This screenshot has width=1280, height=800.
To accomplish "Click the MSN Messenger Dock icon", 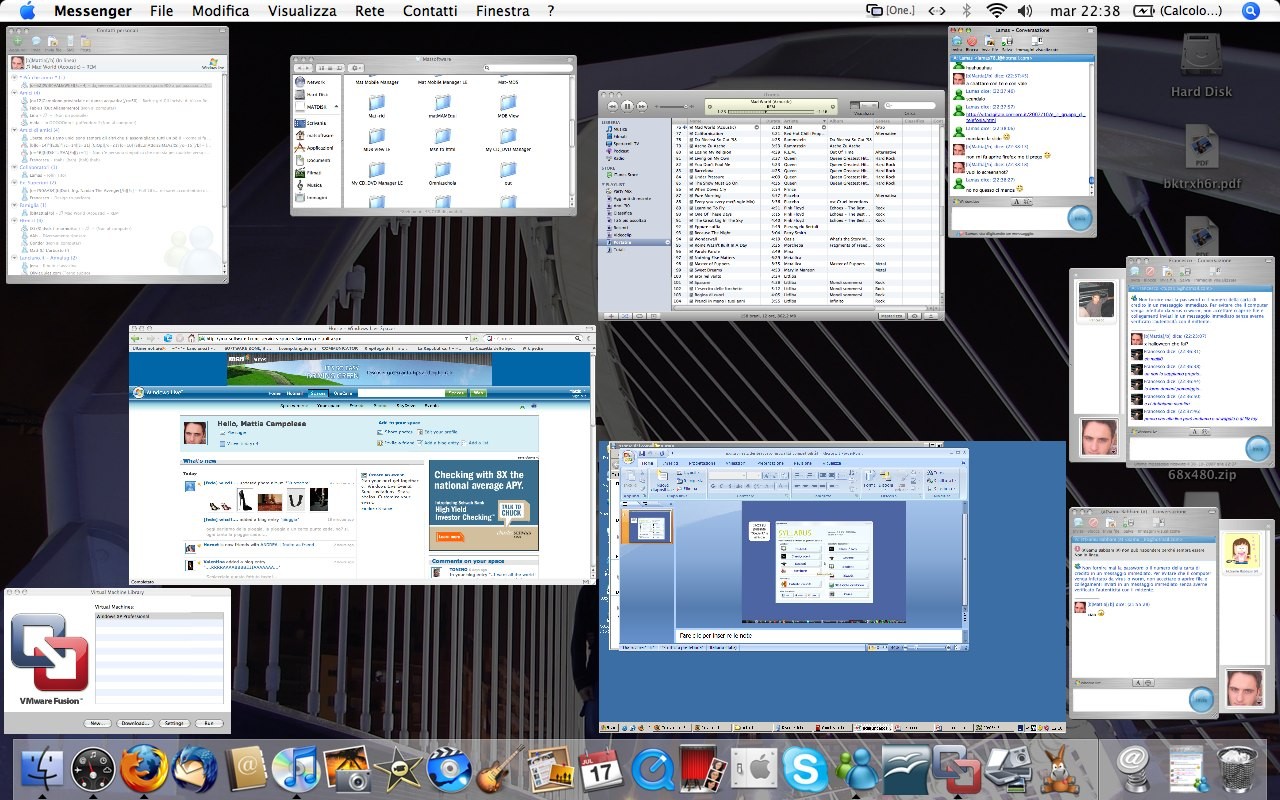I will [856, 768].
